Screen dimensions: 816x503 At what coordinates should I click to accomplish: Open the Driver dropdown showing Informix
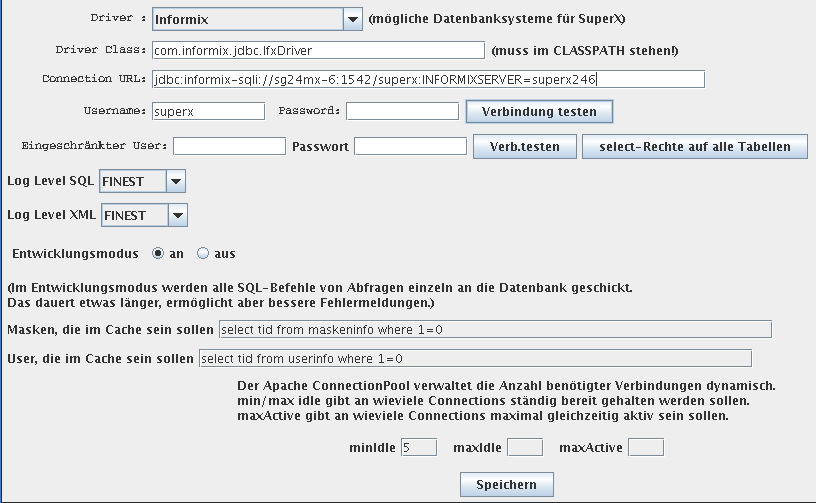(257, 19)
